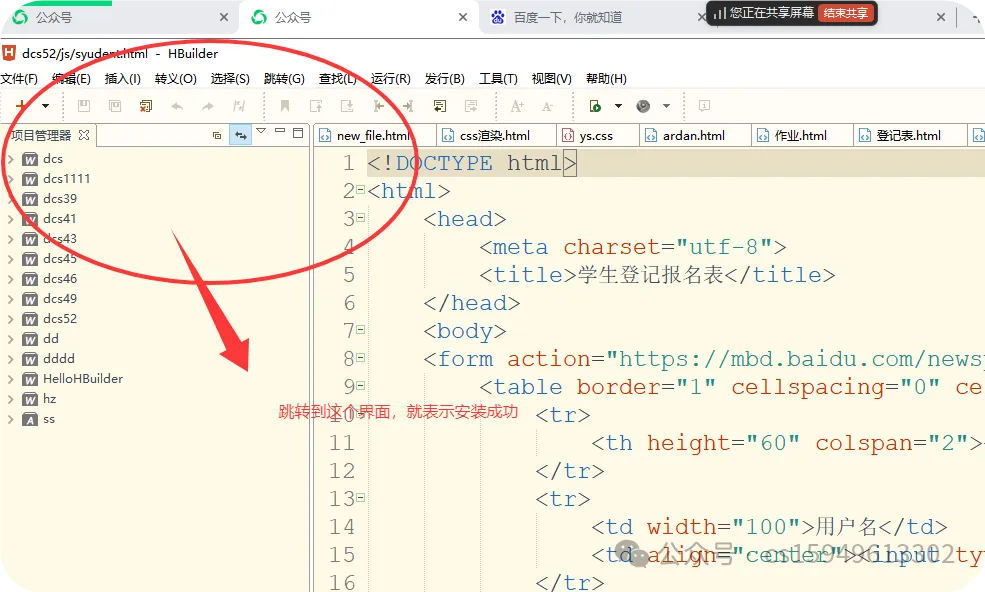Open the dropdown arrow beside the New plus button
This screenshot has width=985, height=592.
coord(45,106)
